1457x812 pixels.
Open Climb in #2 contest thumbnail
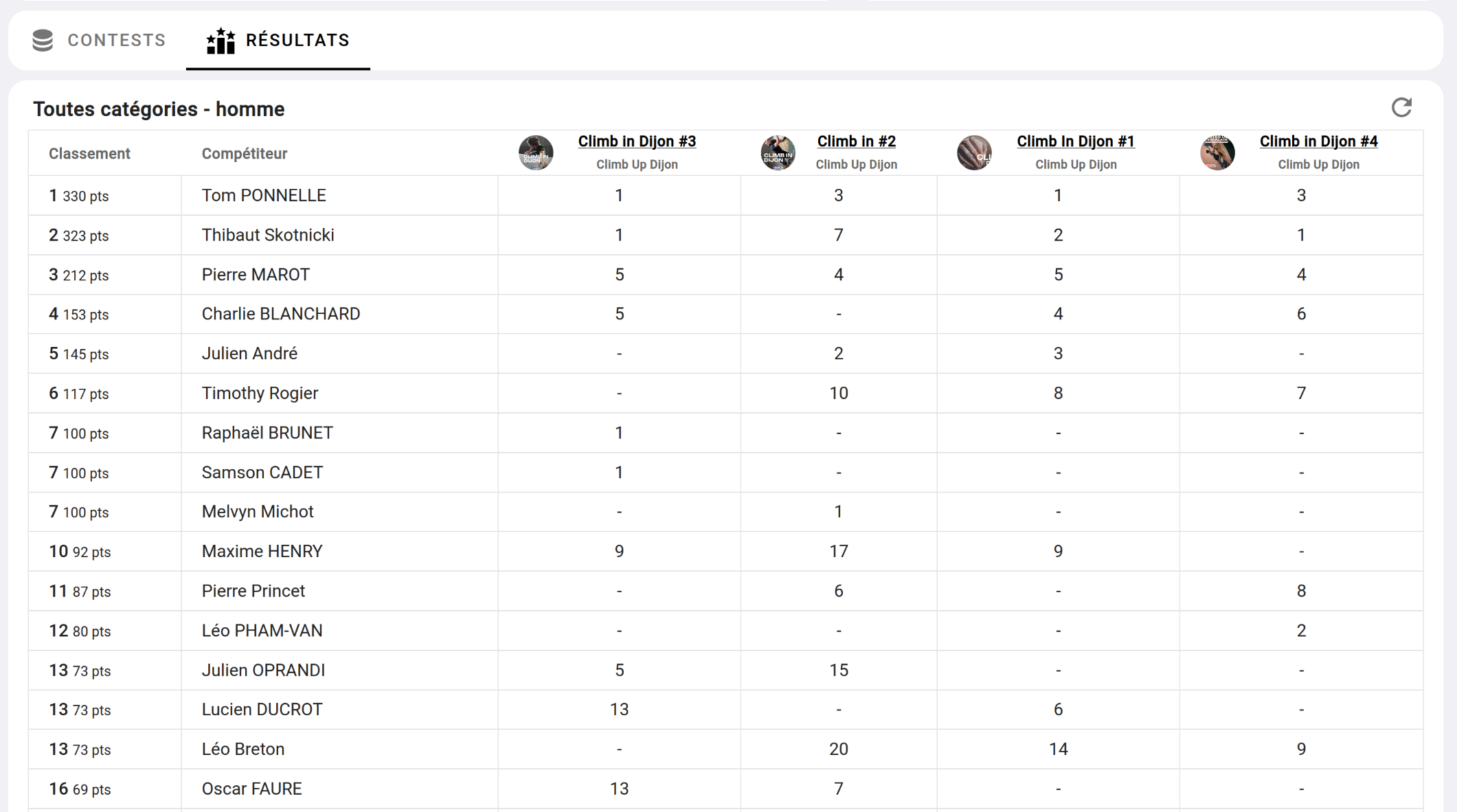(x=778, y=153)
